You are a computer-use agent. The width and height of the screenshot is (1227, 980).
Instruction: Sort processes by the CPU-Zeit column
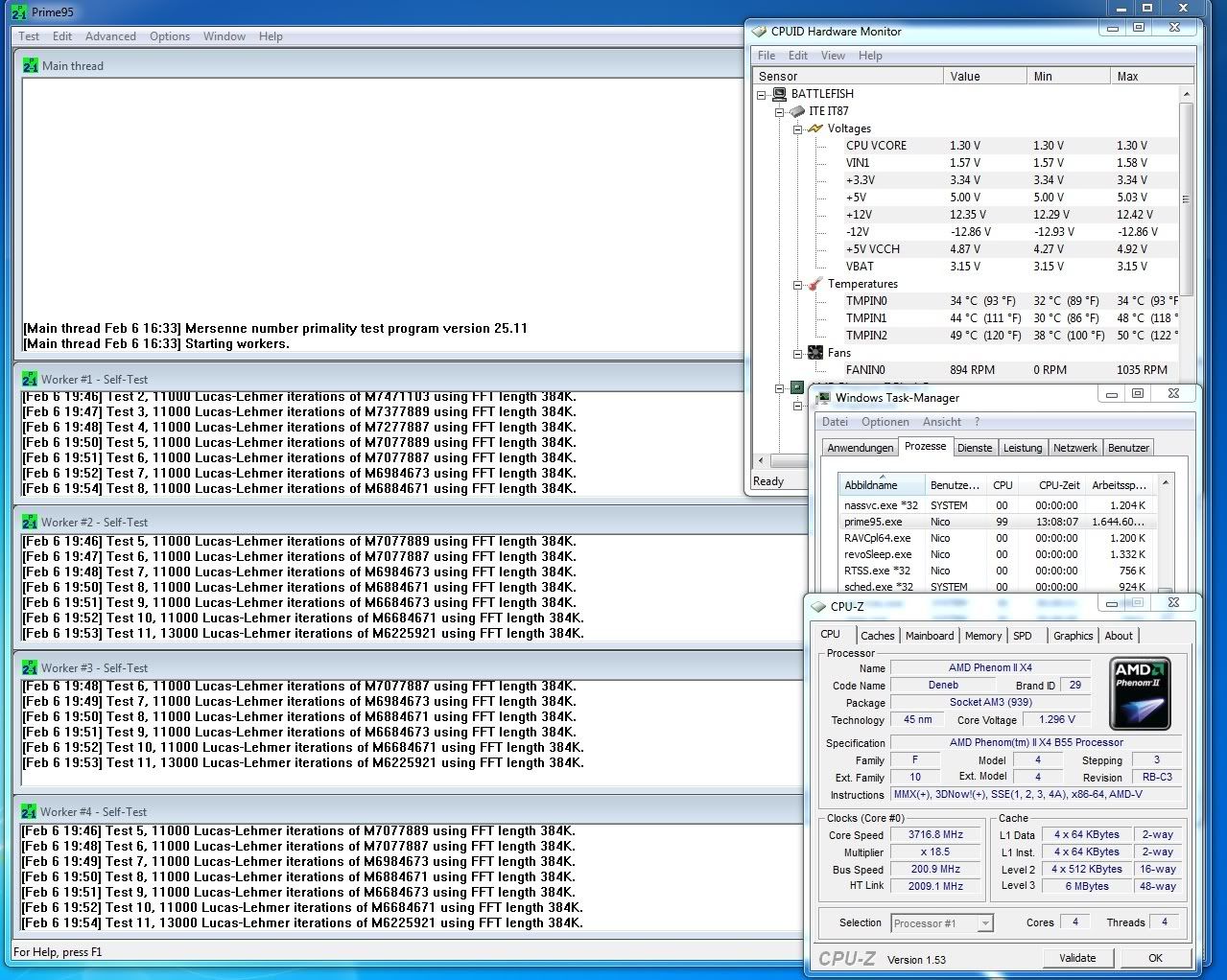point(1053,485)
